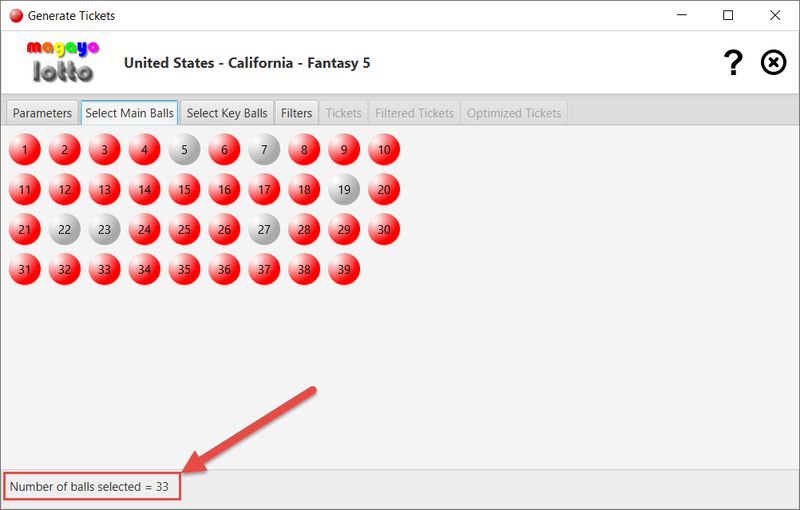The height and width of the screenshot is (510, 800).
Task: Select the grey ball number 5
Action: pyautogui.click(x=184, y=149)
